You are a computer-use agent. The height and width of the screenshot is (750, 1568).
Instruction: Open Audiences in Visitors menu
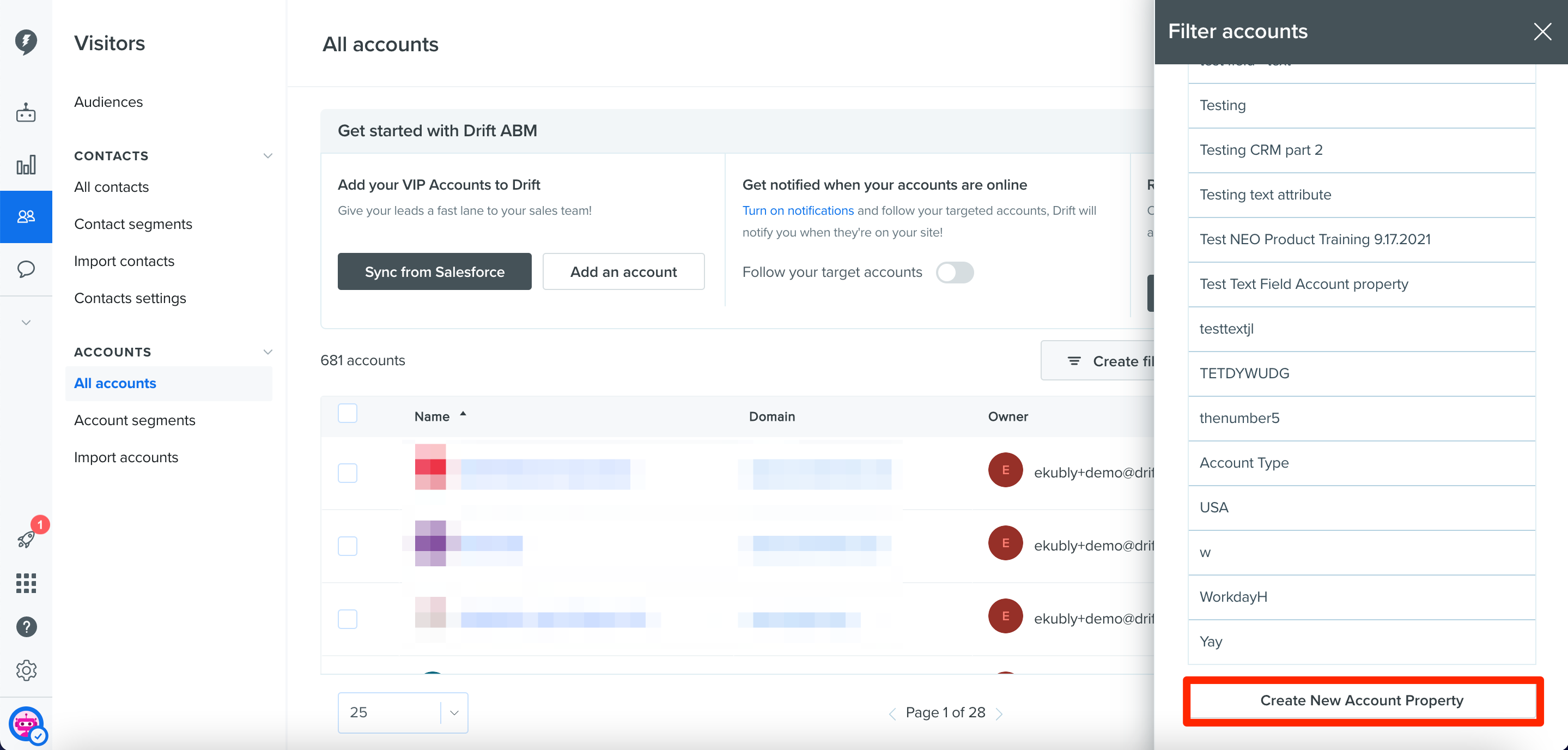(x=108, y=102)
